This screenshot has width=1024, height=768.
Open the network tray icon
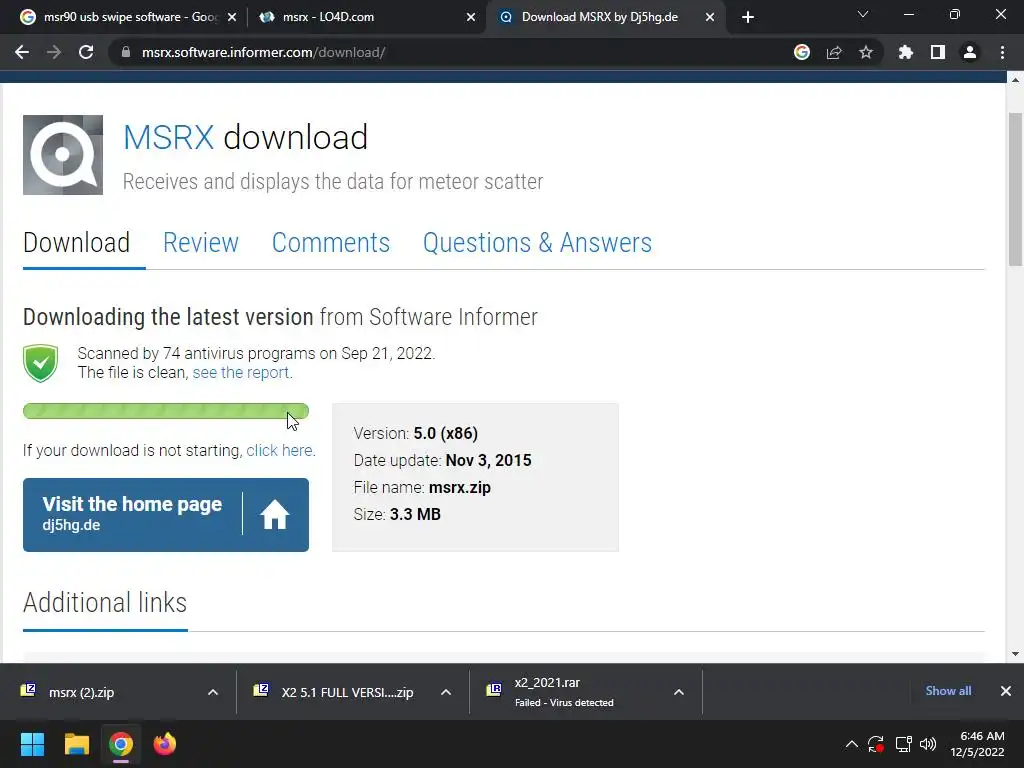[x=903, y=744]
